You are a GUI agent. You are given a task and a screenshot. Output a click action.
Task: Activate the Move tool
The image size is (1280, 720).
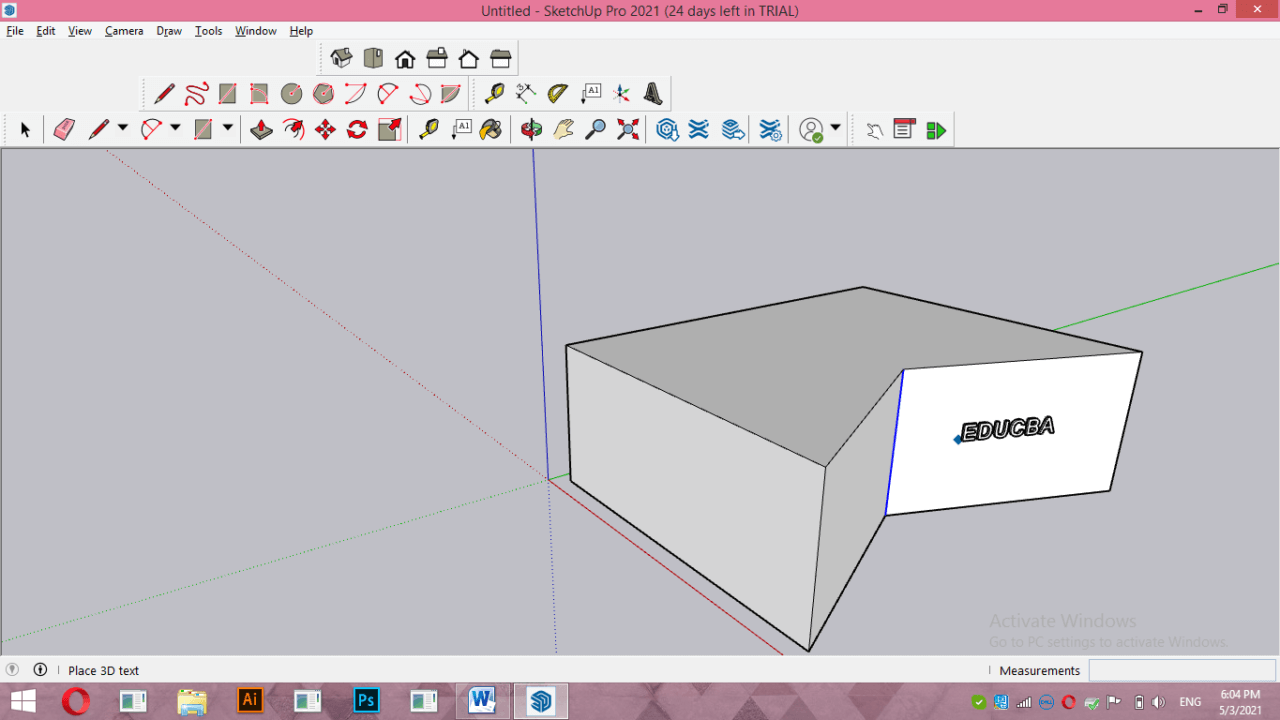pos(325,129)
